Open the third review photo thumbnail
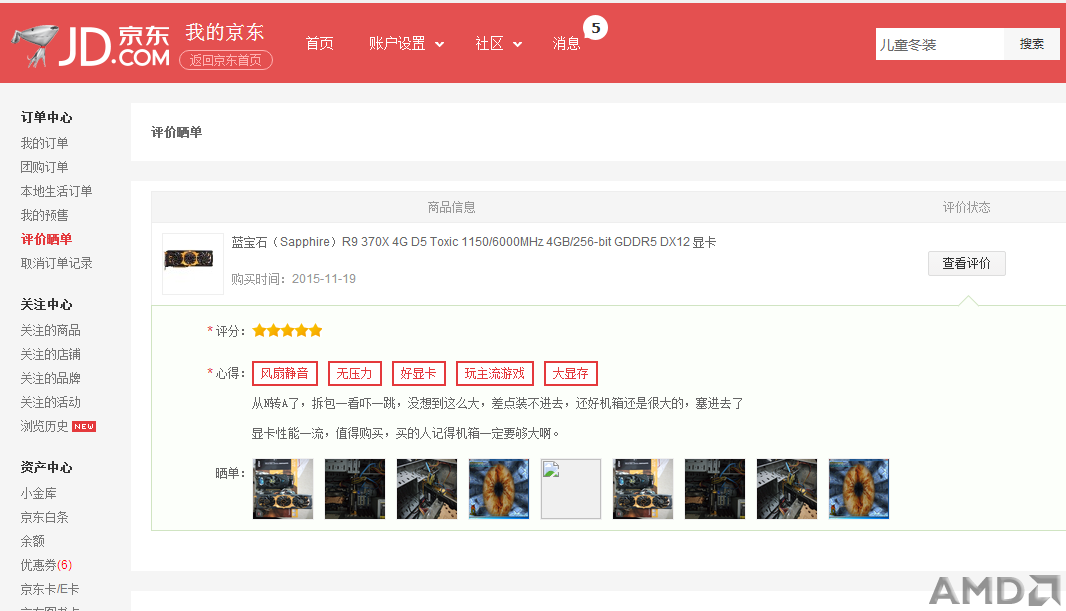 pos(427,489)
